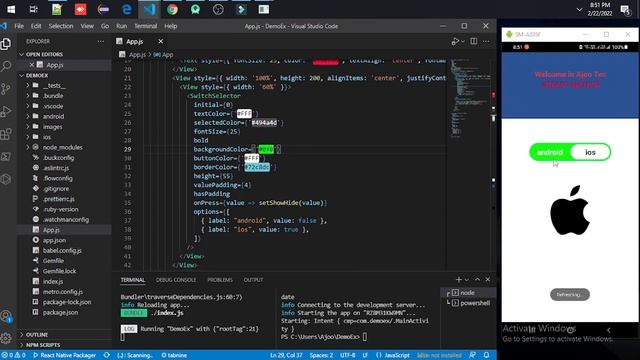Image resolution: width=640 pixels, height=360 pixels.
Task: Select the ios option in switch selector
Action: point(590,152)
